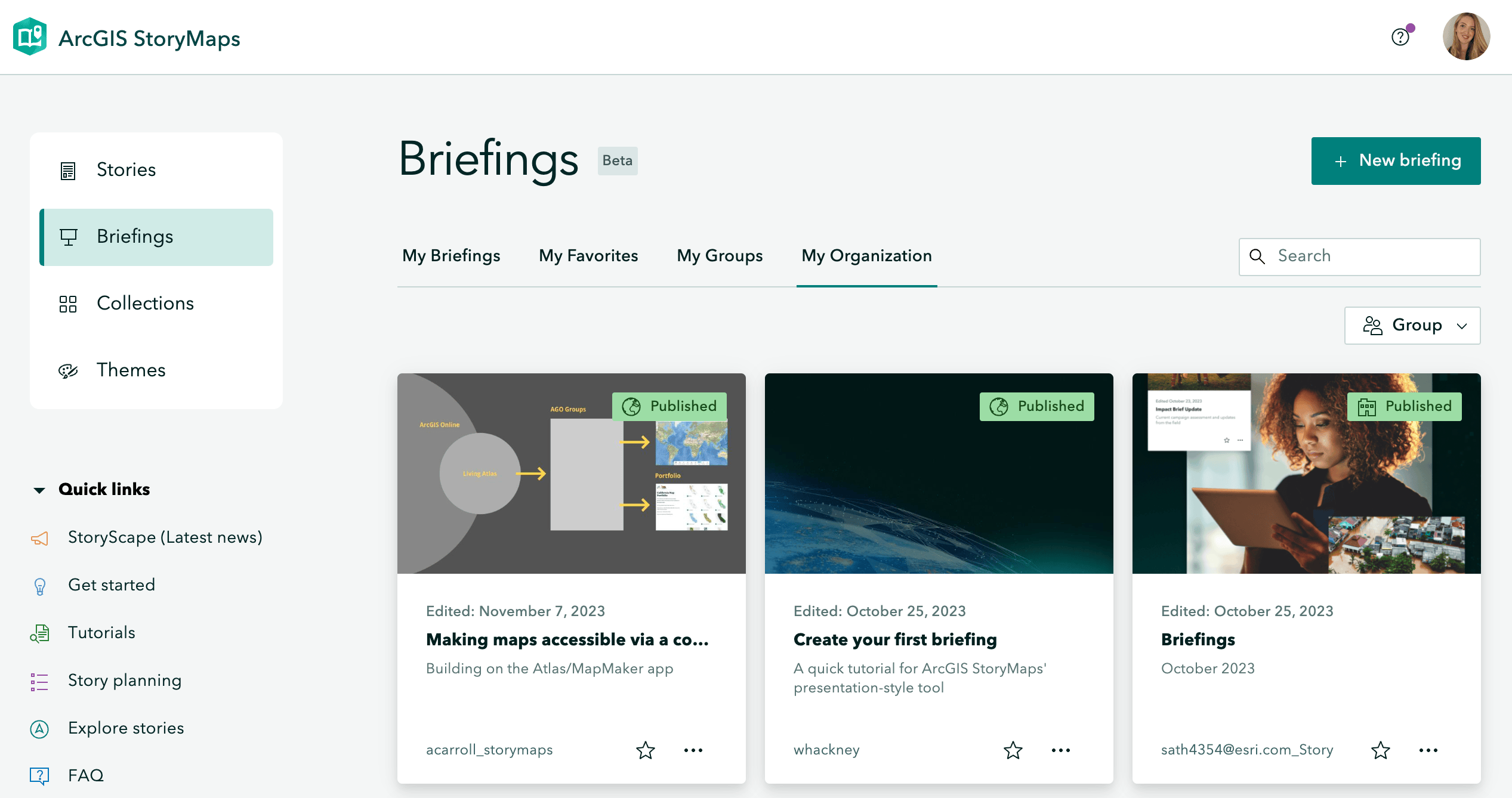Toggle favorite star on Making maps accessible
This screenshot has height=798, width=1512.
click(x=646, y=749)
